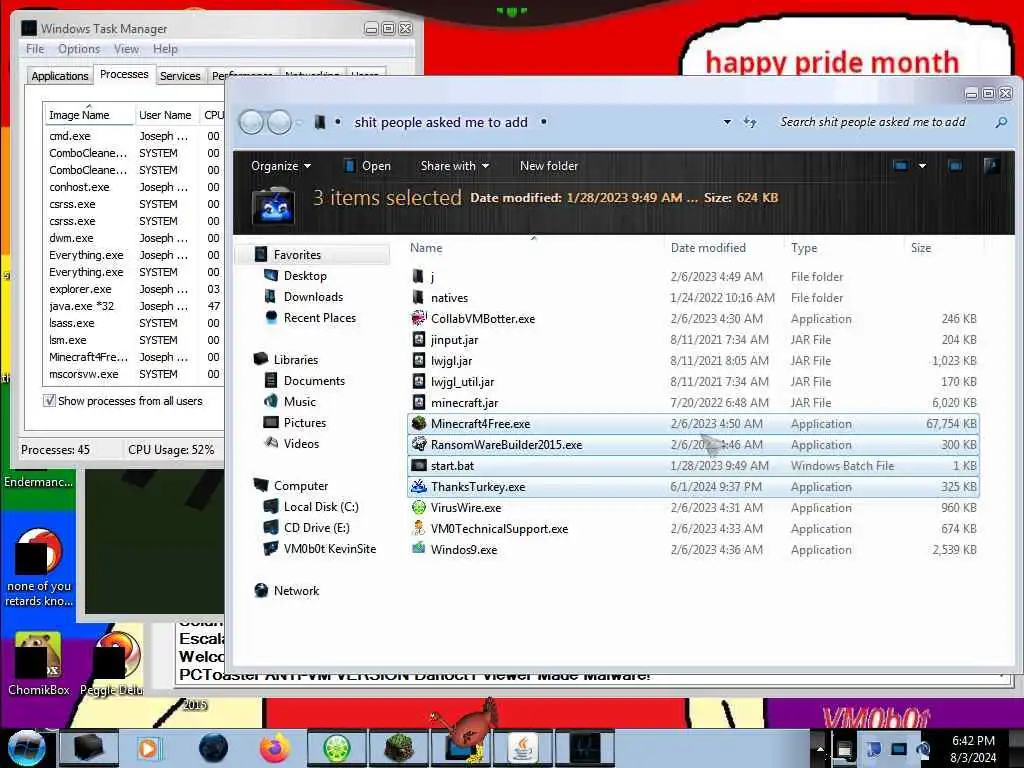
Task: Open the Java icon in the taskbar
Action: pyautogui.click(x=523, y=748)
